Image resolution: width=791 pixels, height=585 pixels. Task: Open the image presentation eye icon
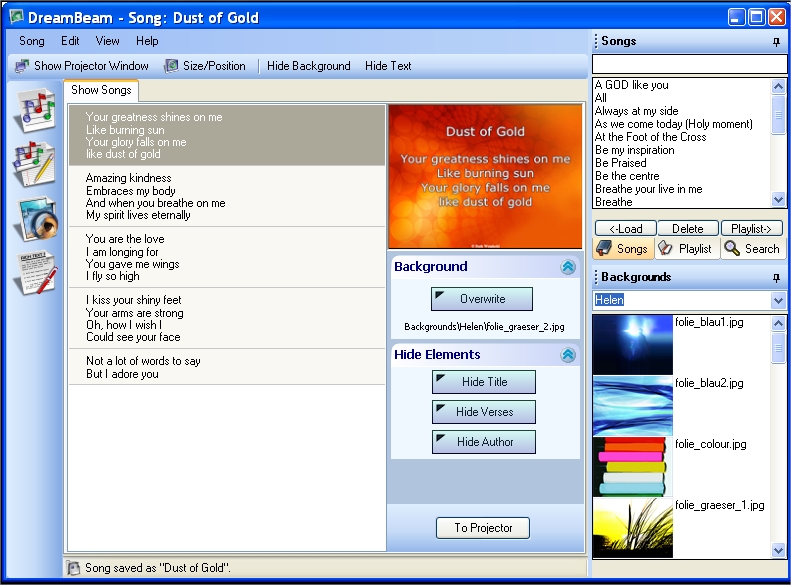click(x=36, y=218)
